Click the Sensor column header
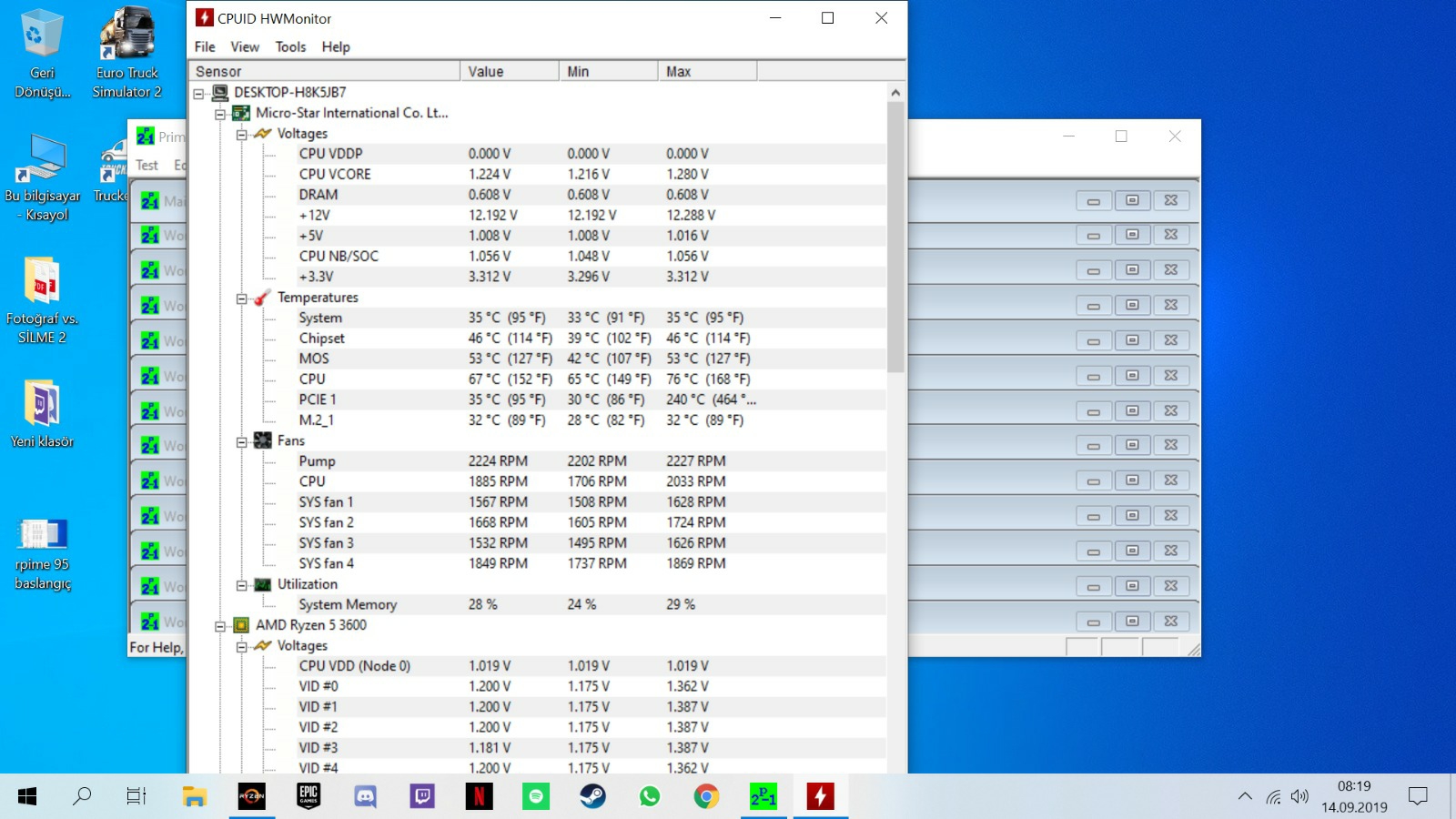 click(x=324, y=71)
